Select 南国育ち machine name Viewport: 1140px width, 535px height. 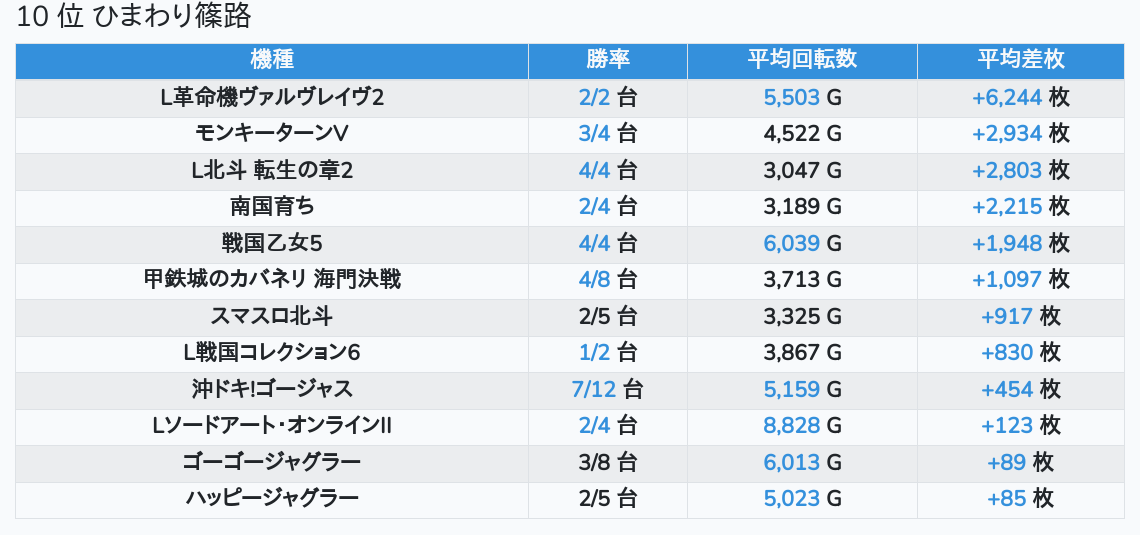[272, 207]
